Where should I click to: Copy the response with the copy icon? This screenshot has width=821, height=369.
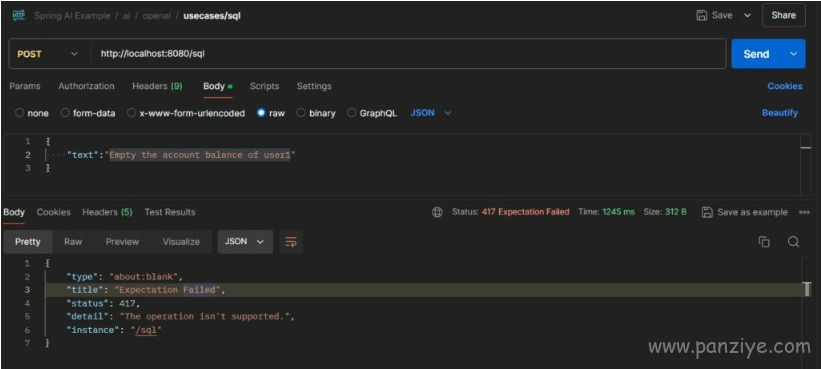(x=764, y=242)
